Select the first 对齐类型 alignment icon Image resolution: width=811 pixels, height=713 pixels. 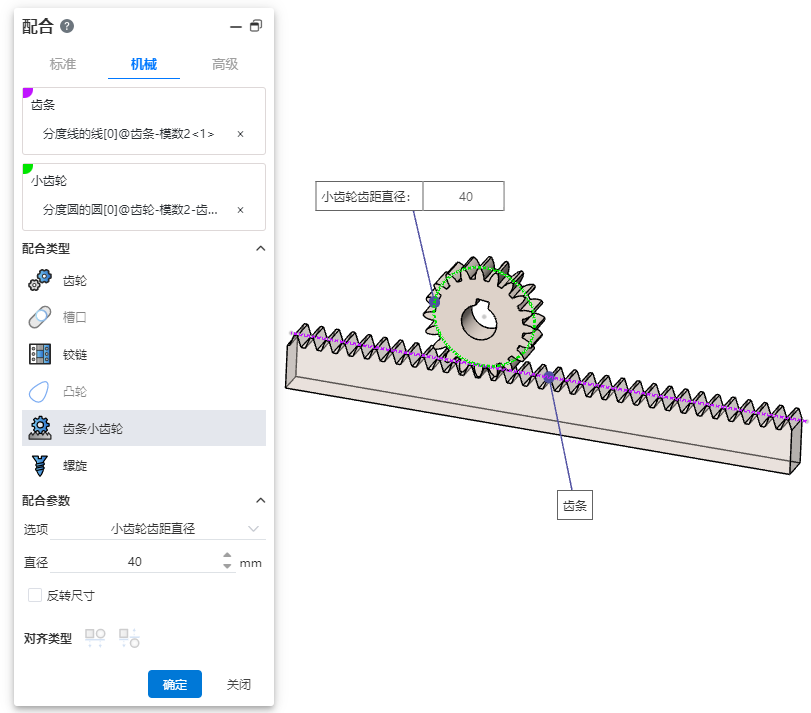[95, 637]
